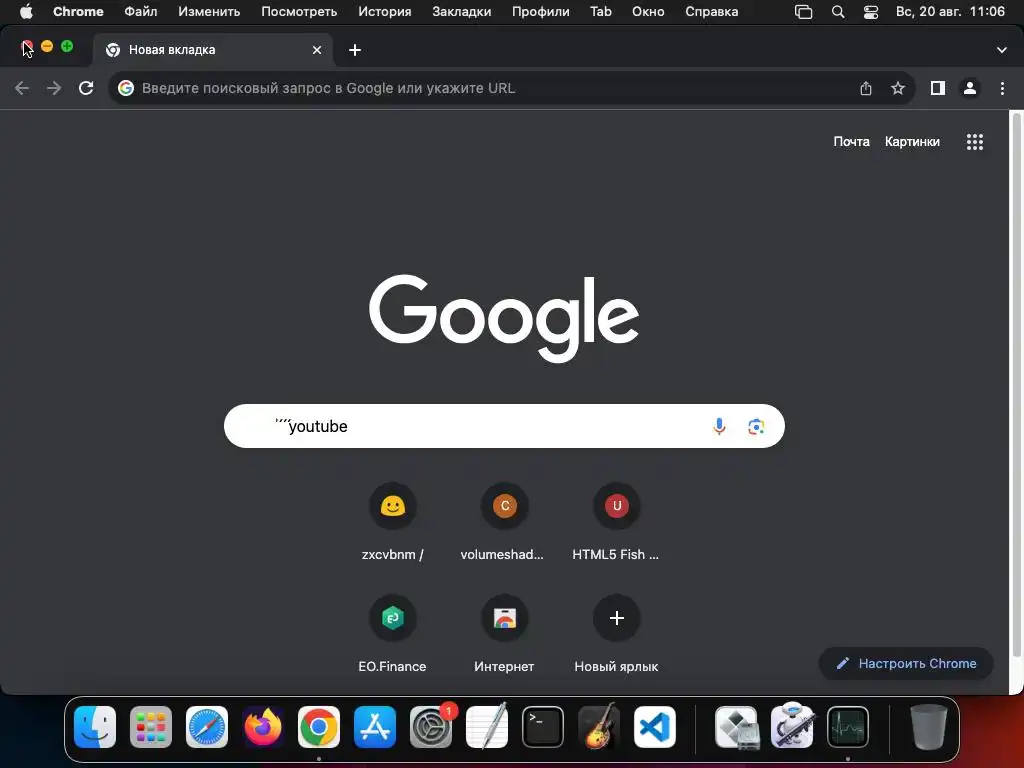This screenshot has width=1024, height=768.
Task: Open Finder from the Dock
Action: click(x=95, y=727)
